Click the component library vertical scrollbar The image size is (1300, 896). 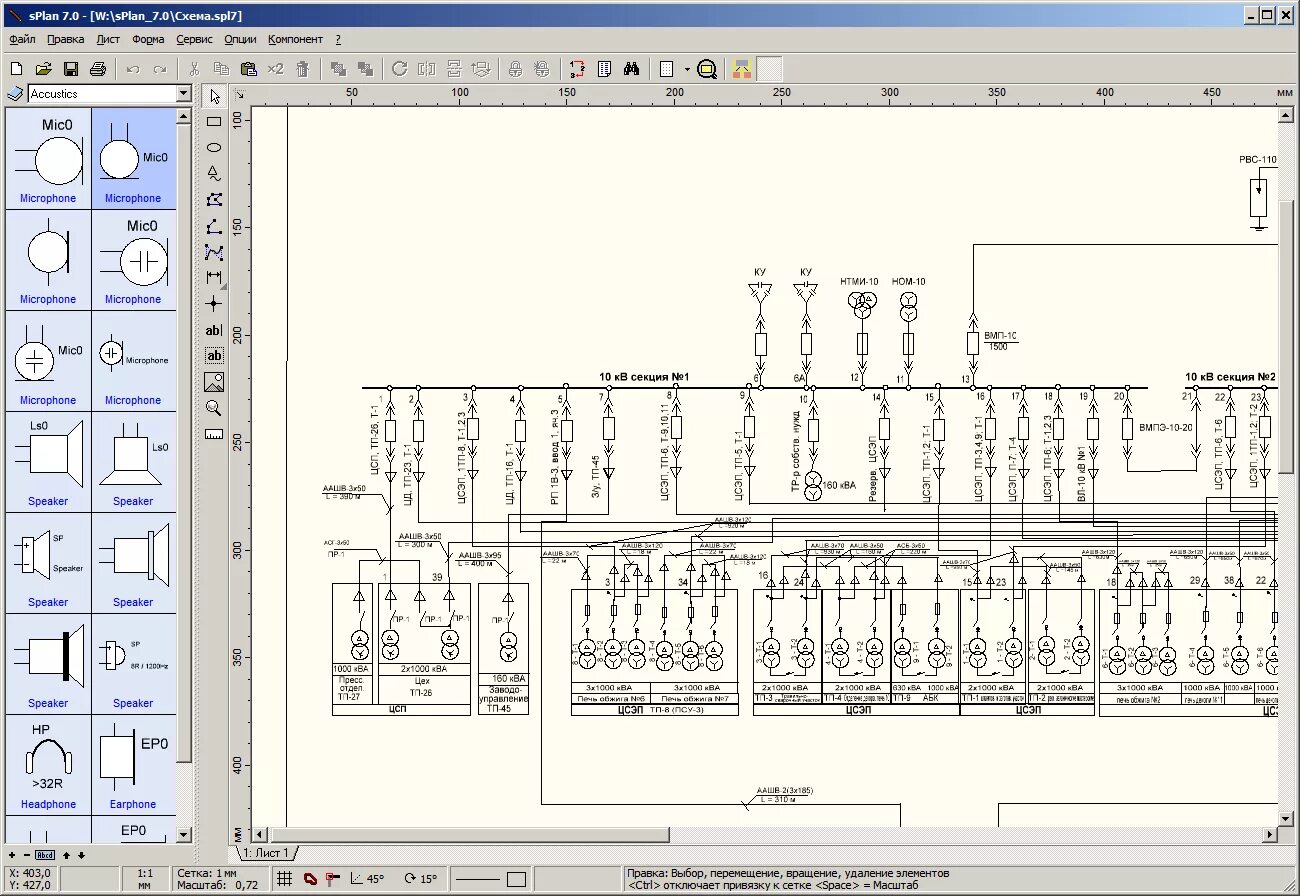click(183, 475)
